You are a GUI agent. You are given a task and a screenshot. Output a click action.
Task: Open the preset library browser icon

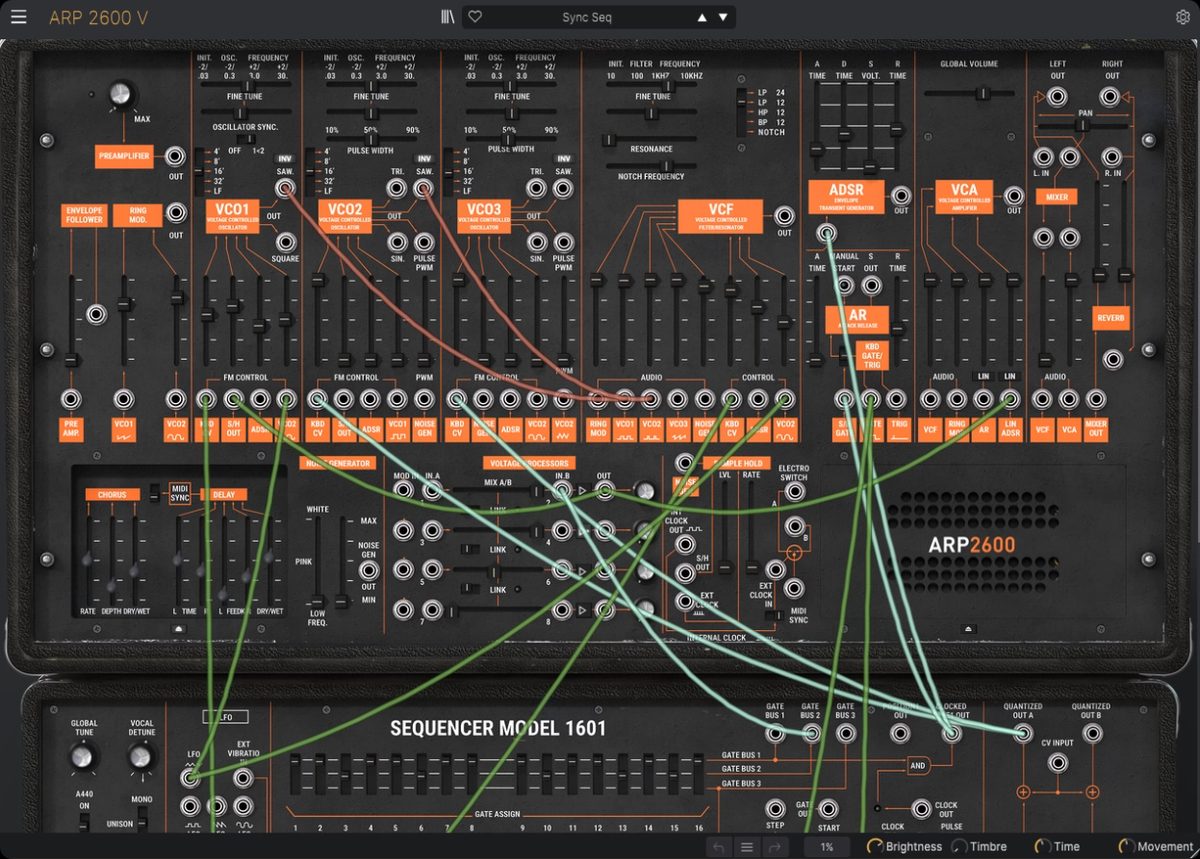(448, 17)
